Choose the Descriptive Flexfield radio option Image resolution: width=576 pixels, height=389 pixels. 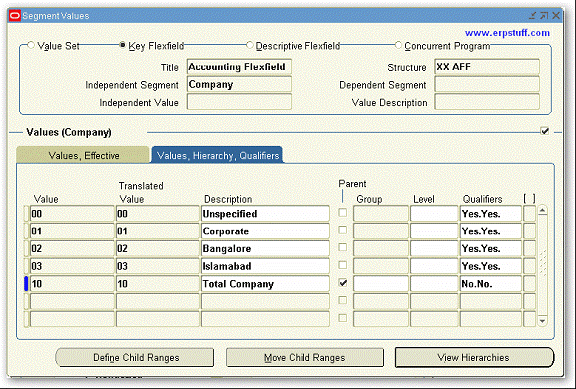point(250,45)
